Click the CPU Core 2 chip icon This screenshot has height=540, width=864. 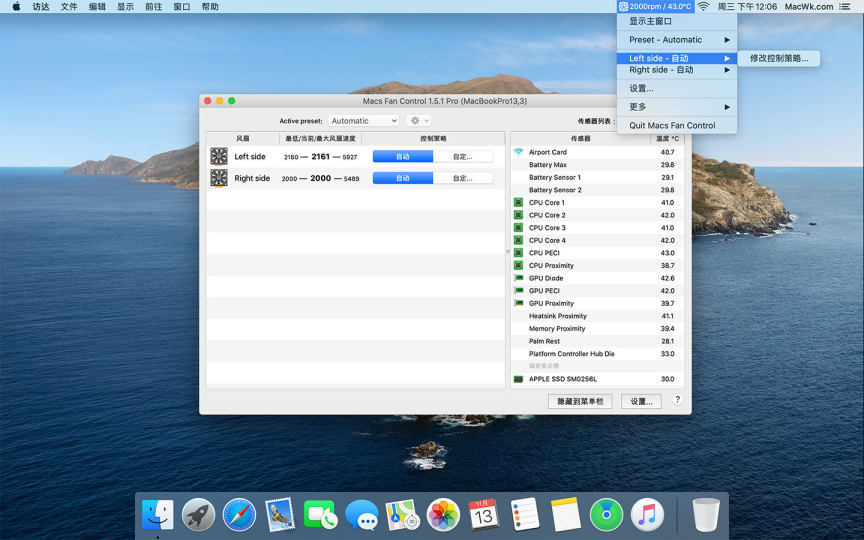518,215
